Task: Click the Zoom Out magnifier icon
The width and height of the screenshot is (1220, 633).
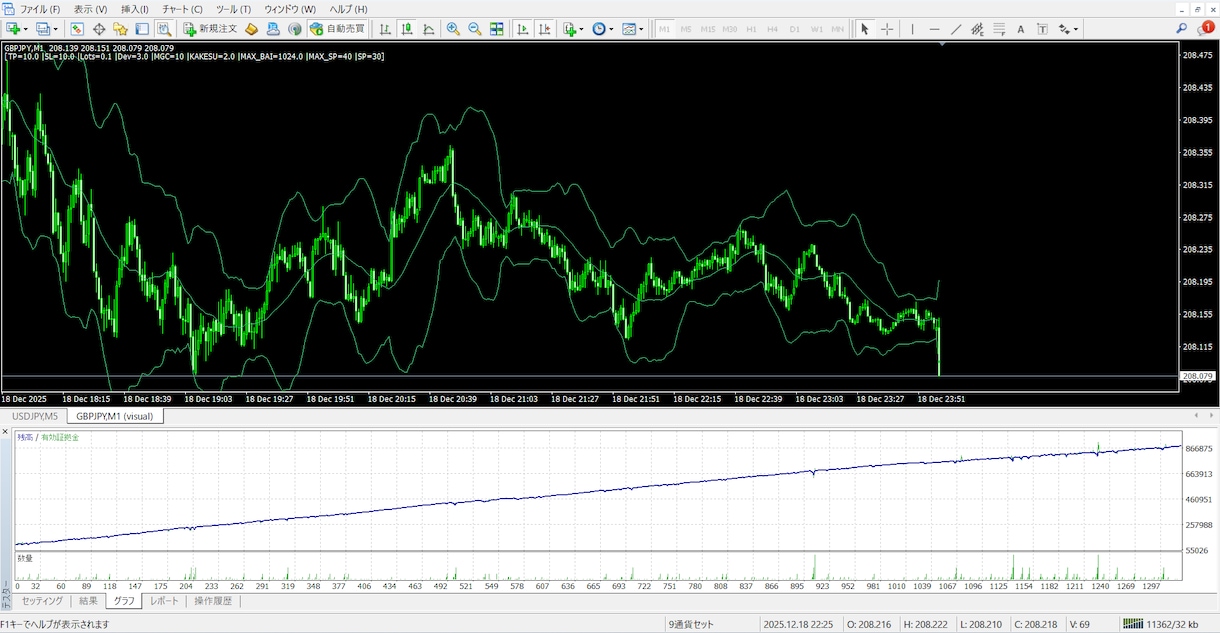Action: coord(475,29)
